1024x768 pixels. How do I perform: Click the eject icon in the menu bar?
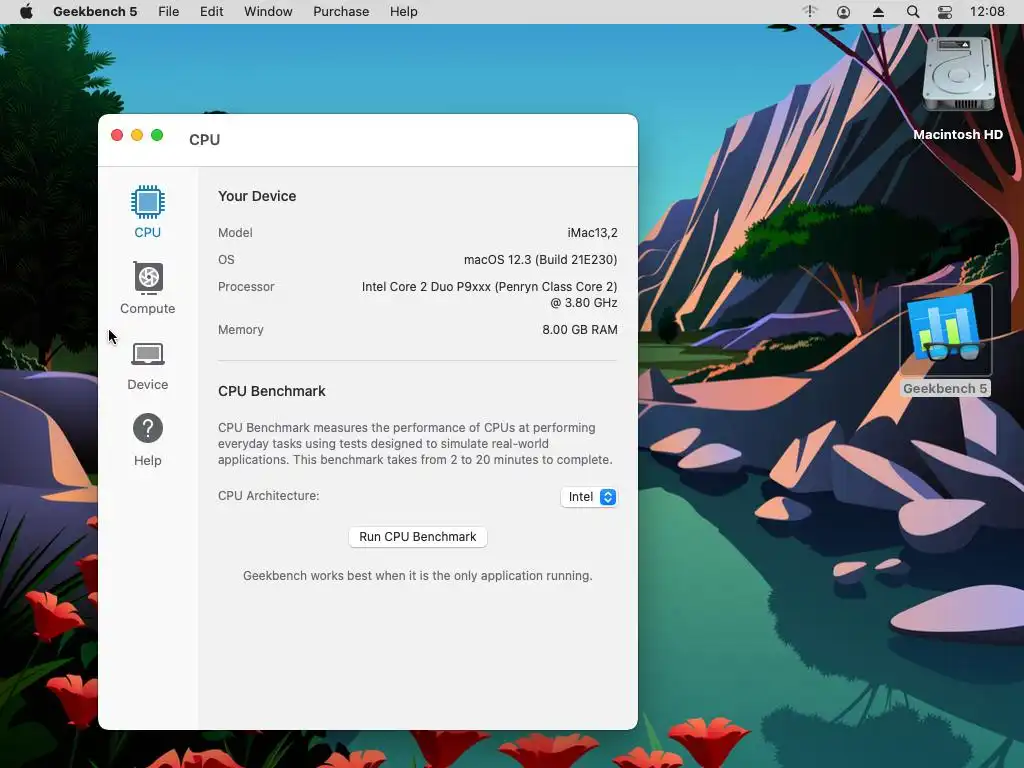click(878, 12)
